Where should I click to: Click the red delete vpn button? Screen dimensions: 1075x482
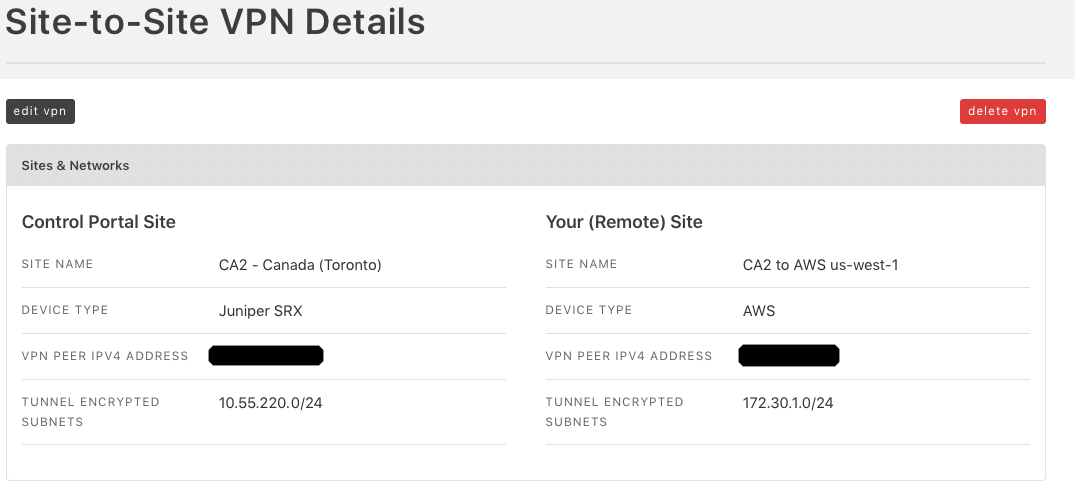1002,111
